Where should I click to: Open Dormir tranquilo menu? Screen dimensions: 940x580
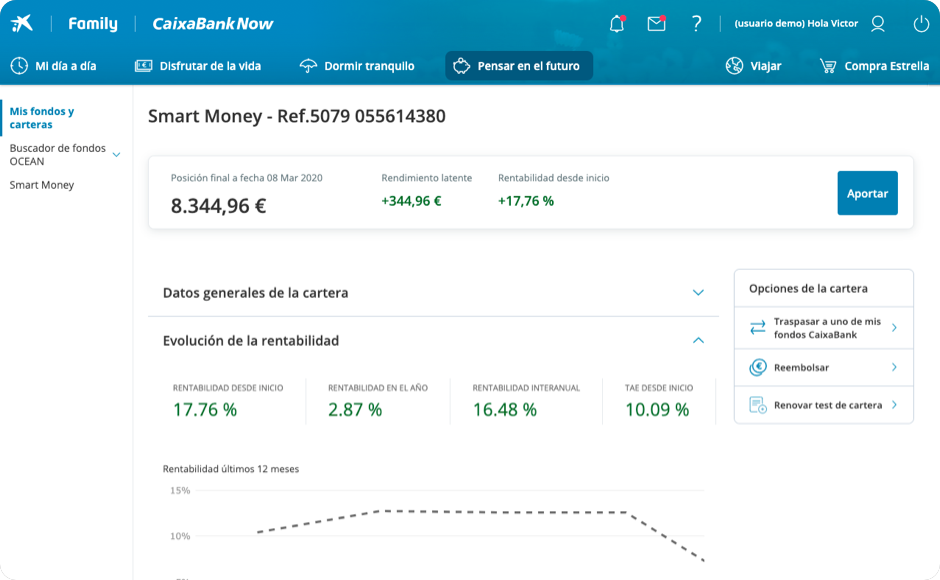pyautogui.click(x=357, y=66)
